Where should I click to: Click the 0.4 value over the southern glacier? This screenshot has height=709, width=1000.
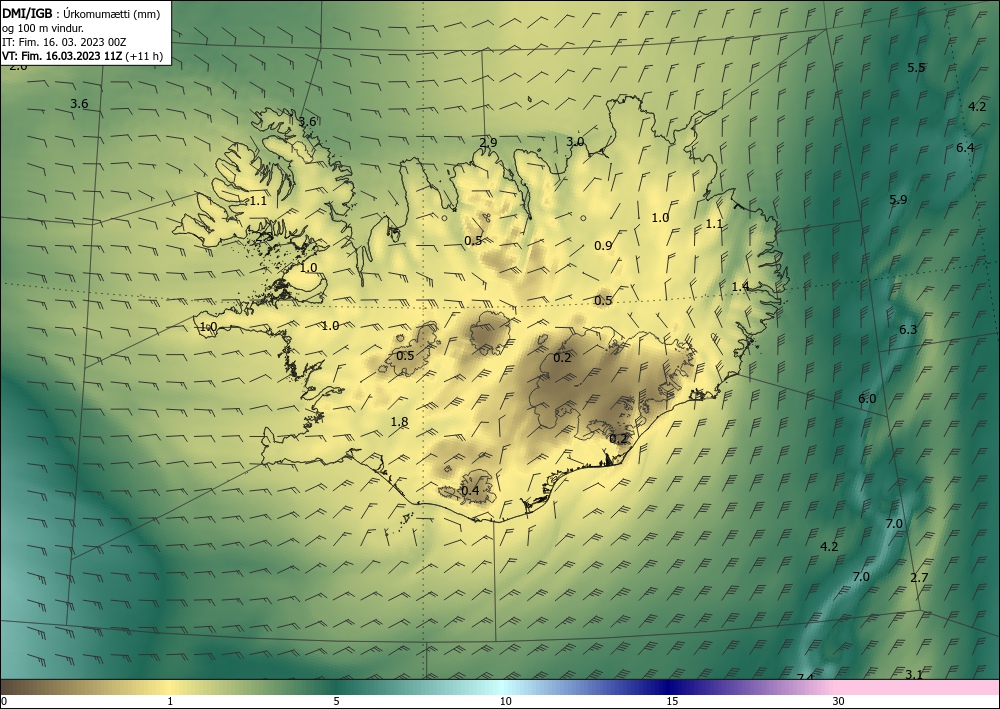point(470,490)
